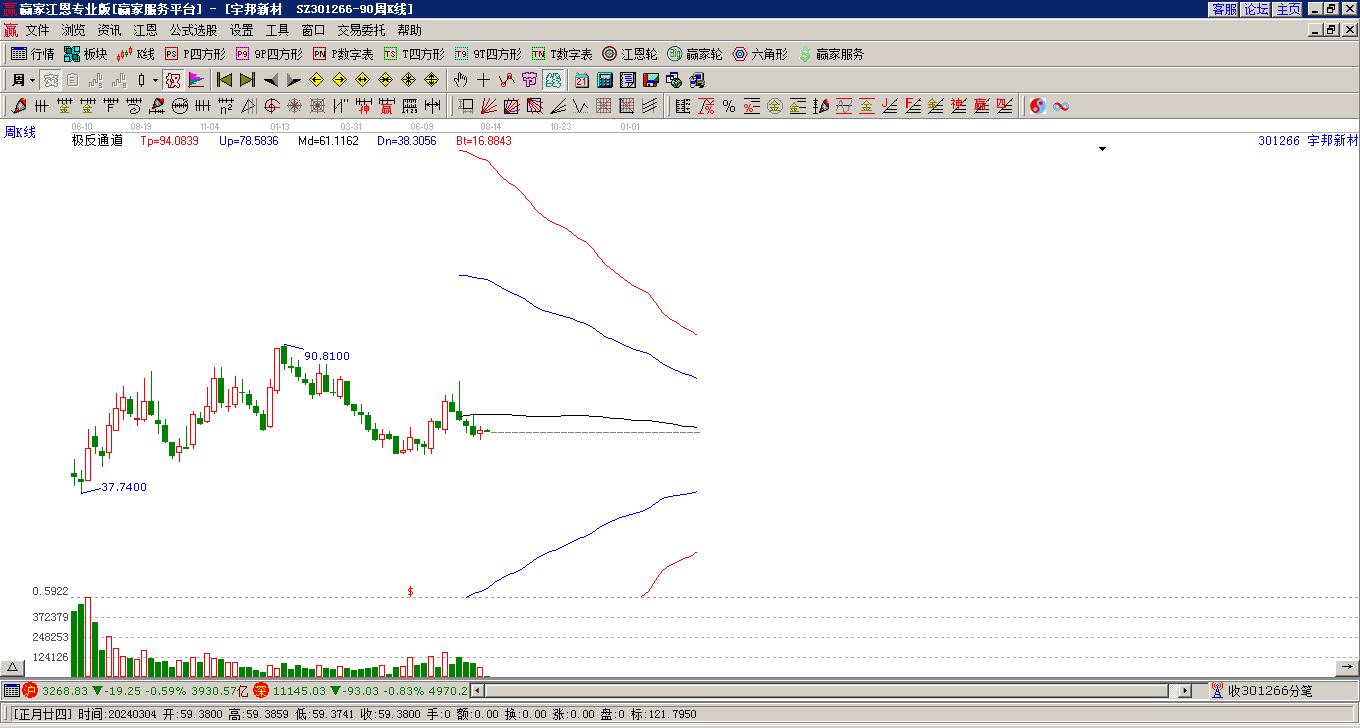Select the 神 drawing tool icon
1360x728 pixels.
[364, 106]
